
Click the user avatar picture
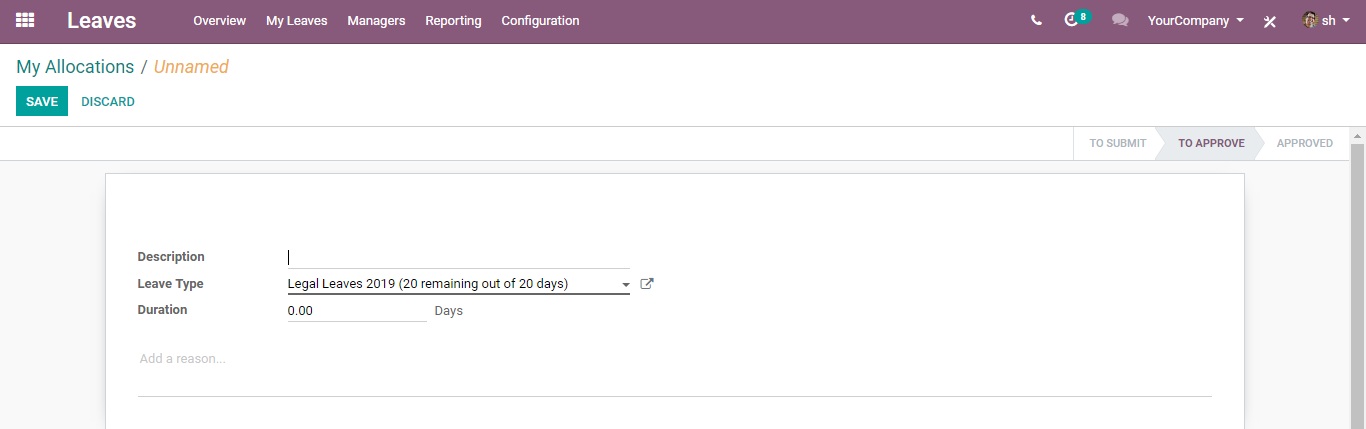[1310, 20]
